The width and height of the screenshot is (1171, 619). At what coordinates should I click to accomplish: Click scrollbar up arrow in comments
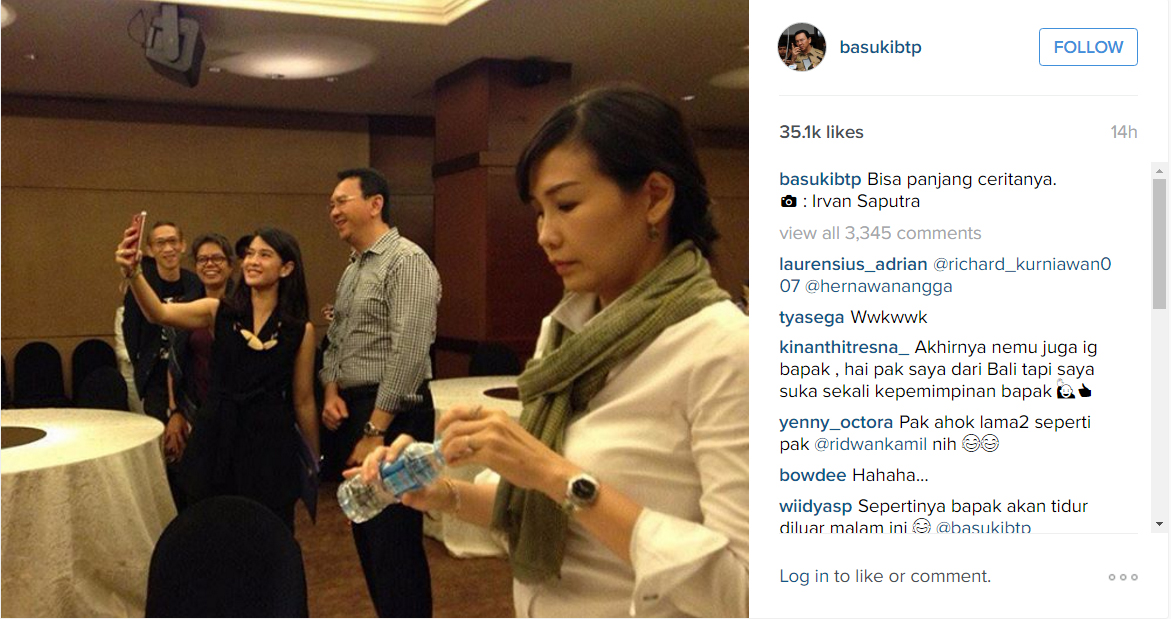pyautogui.click(x=1159, y=171)
